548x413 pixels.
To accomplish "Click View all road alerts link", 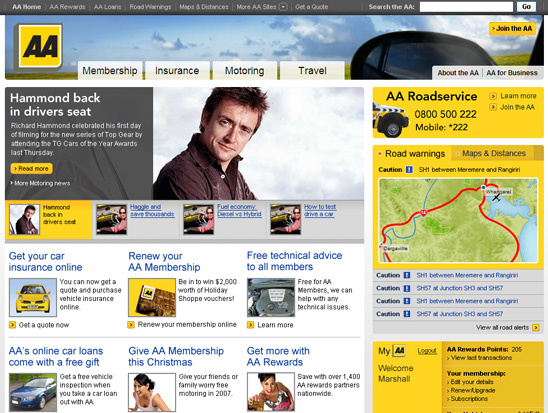I will pos(502,327).
